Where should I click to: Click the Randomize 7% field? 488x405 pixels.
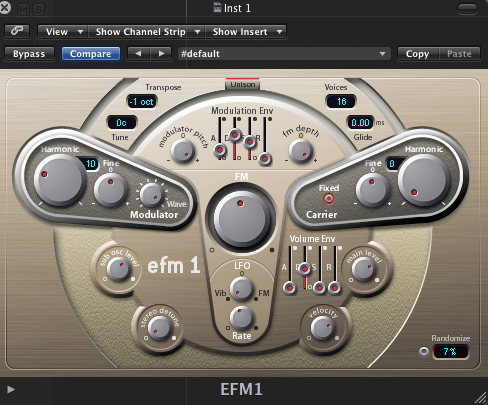click(x=450, y=352)
